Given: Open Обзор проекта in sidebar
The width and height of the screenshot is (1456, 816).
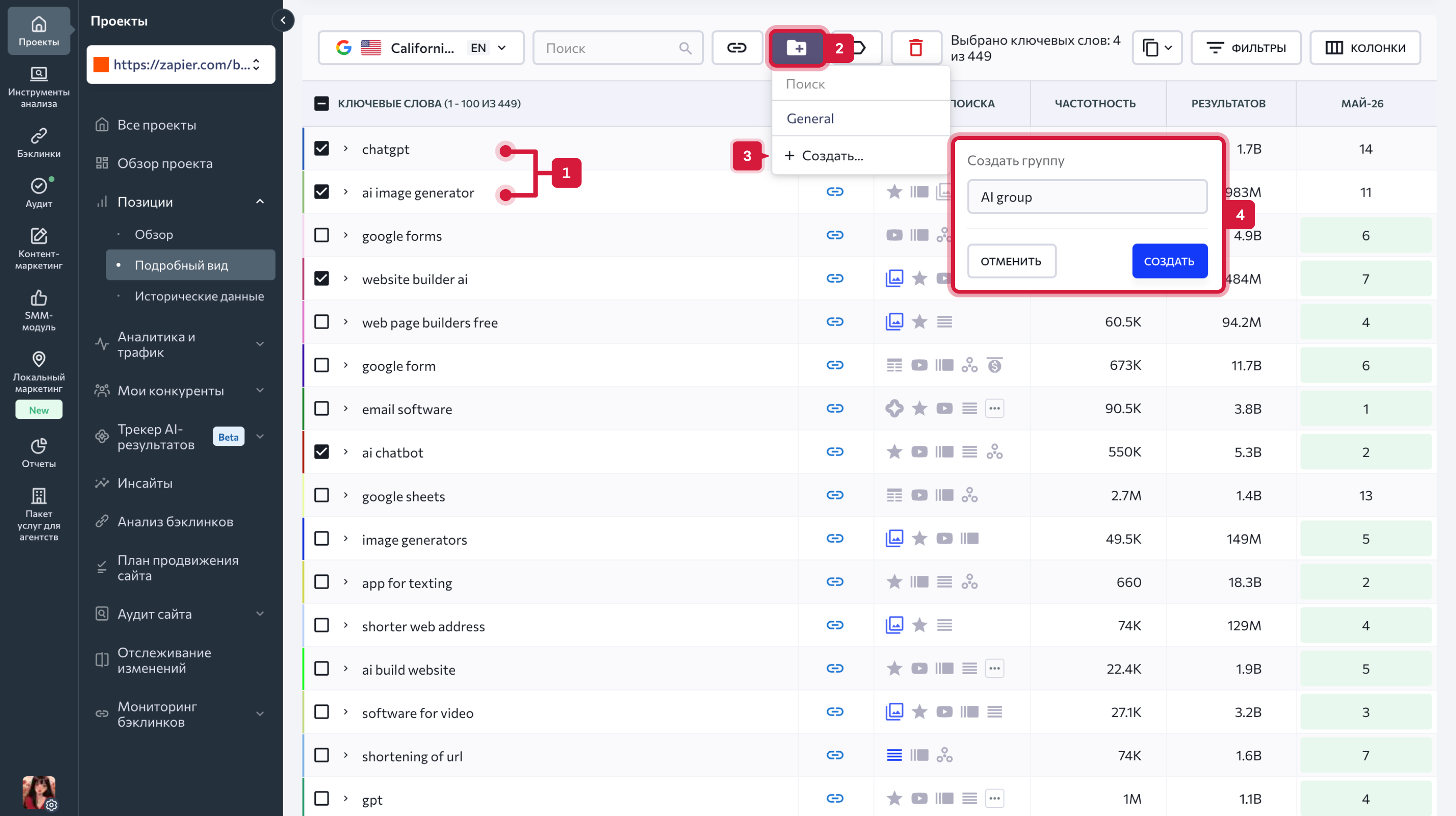Looking at the screenshot, I should (x=165, y=163).
